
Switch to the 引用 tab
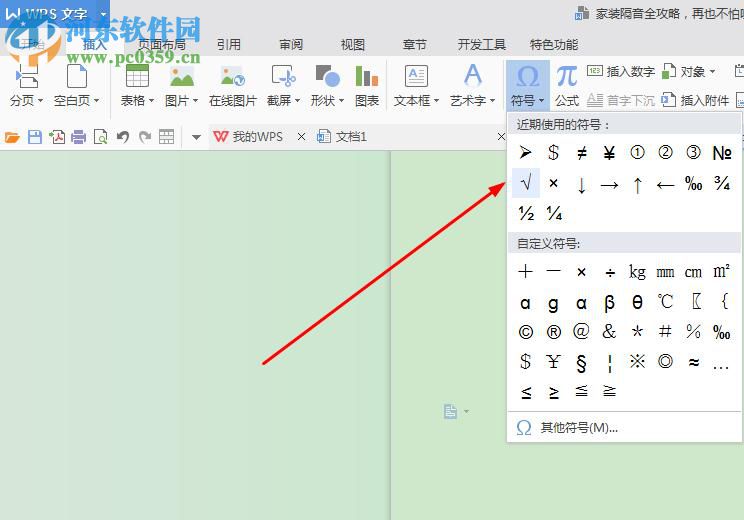(229, 45)
